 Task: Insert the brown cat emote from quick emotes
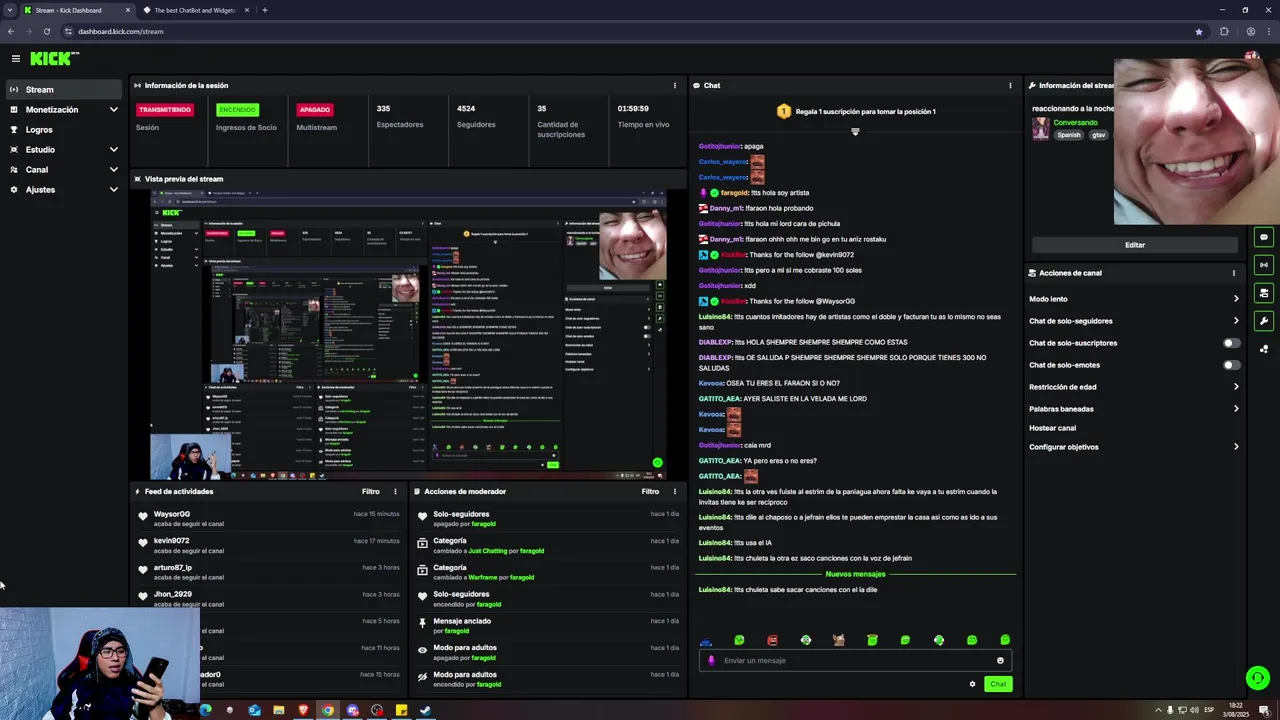click(x=839, y=640)
